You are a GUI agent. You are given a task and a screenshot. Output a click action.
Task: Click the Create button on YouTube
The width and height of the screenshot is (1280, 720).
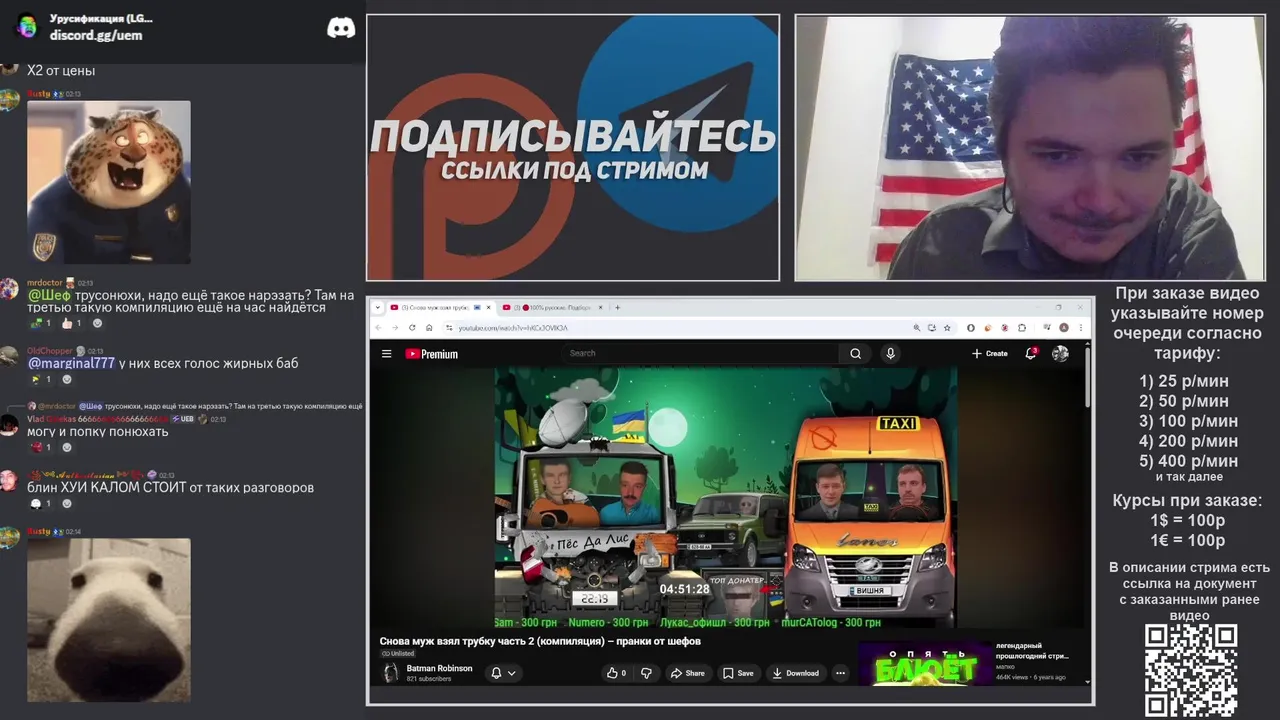point(989,353)
